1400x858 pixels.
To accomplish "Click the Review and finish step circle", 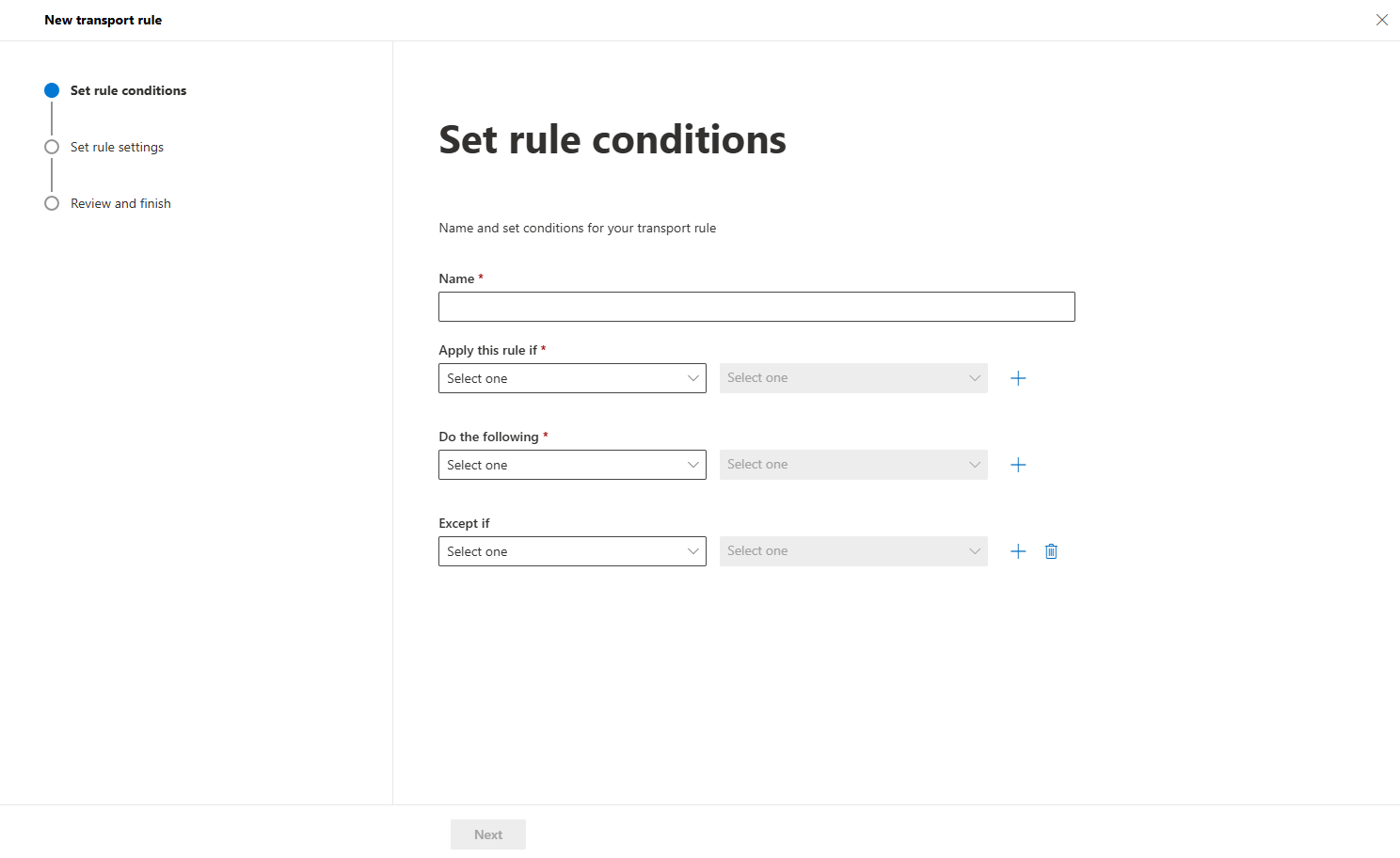I will 52,202.
